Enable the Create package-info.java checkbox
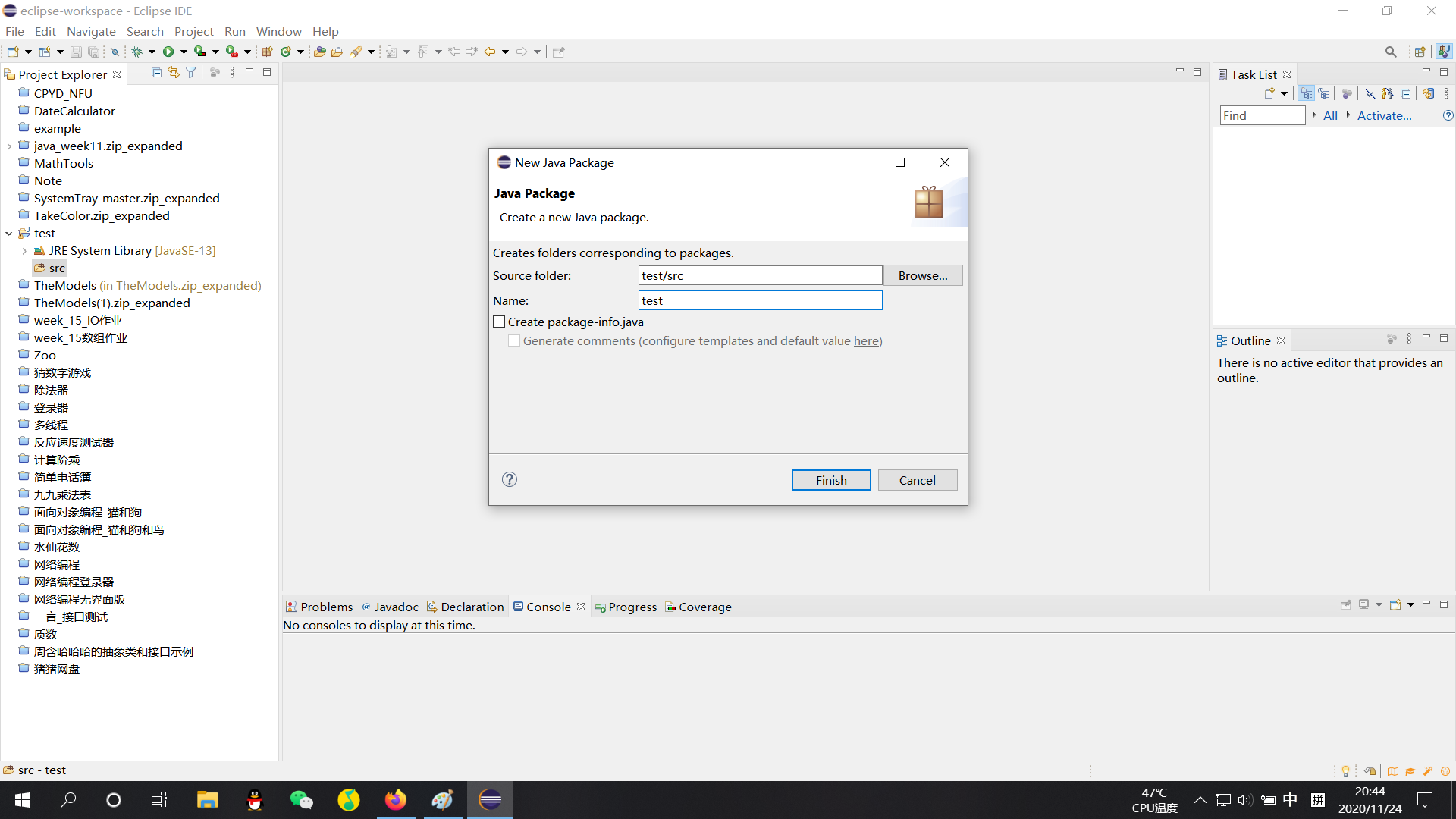Image resolution: width=1456 pixels, height=819 pixels. pos(499,322)
